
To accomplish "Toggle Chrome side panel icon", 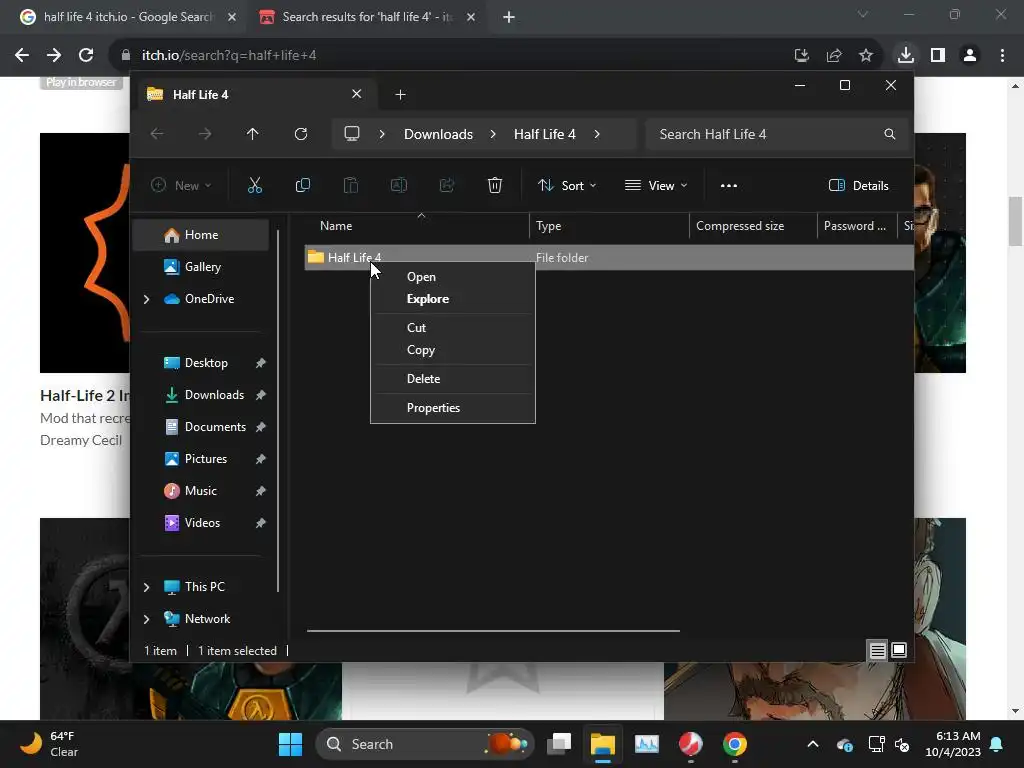I will point(938,56).
